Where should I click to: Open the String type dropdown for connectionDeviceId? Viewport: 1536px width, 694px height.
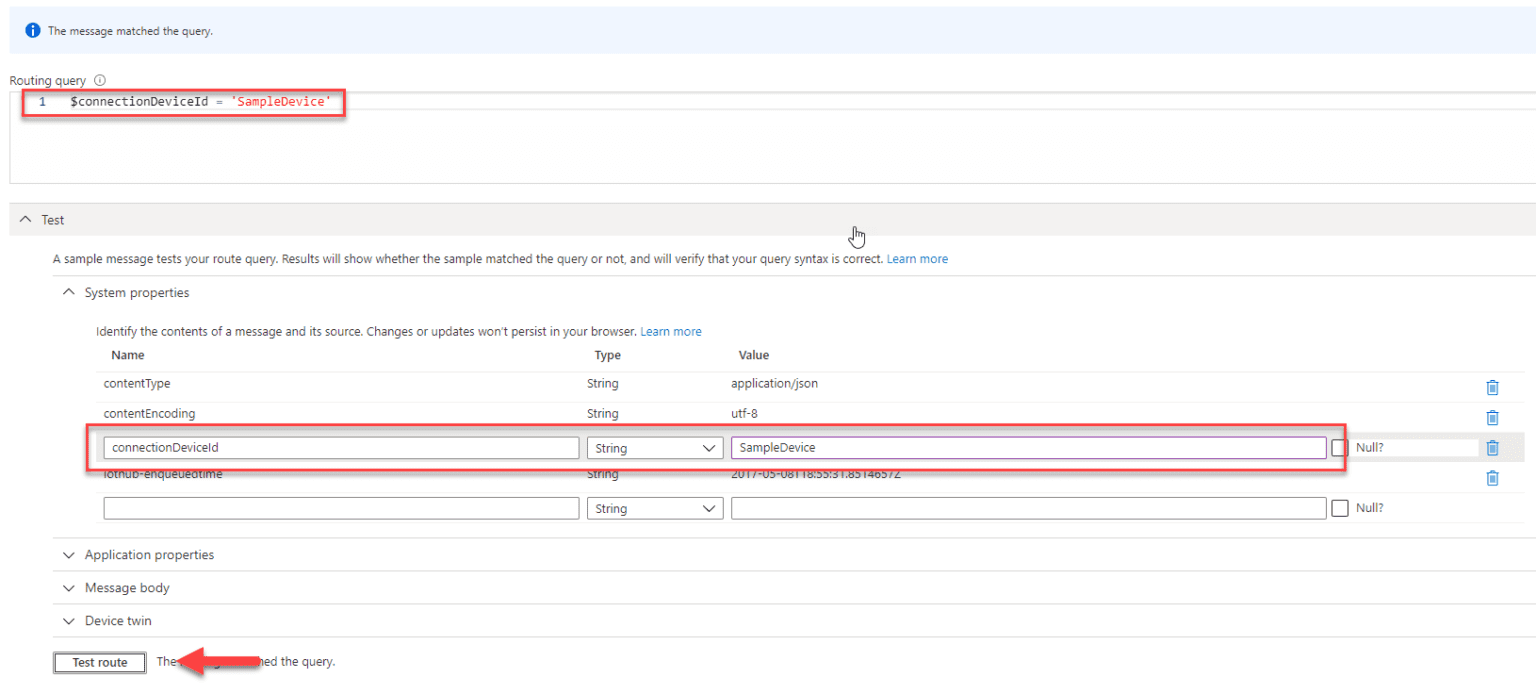pos(655,447)
